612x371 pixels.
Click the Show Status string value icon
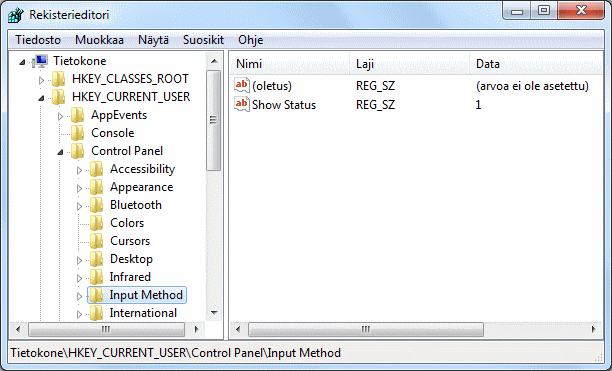coord(242,104)
